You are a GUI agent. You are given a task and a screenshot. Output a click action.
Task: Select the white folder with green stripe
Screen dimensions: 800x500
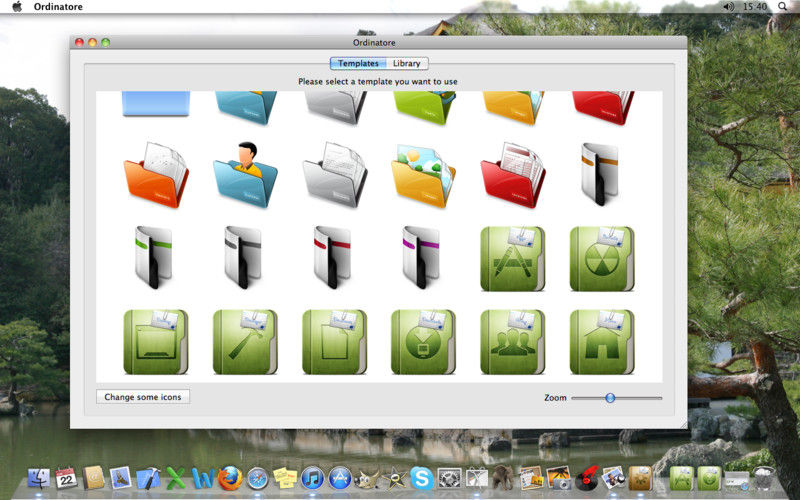(x=156, y=258)
